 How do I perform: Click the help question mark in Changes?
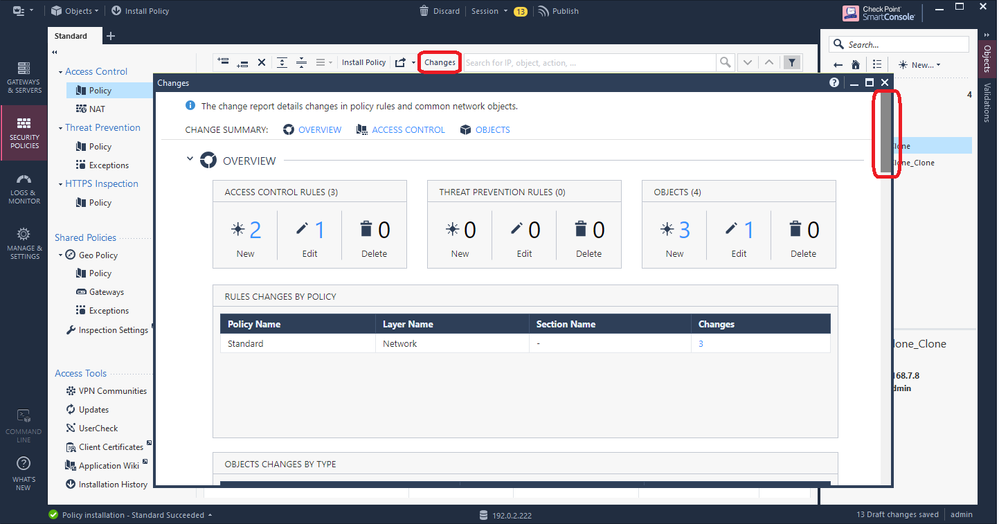point(834,82)
